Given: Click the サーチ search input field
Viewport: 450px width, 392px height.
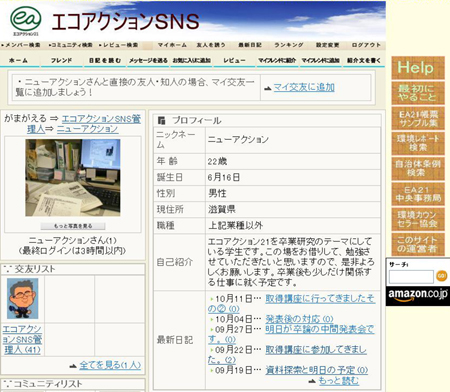Looking at the screenshot, I should (x=411, y=276).
